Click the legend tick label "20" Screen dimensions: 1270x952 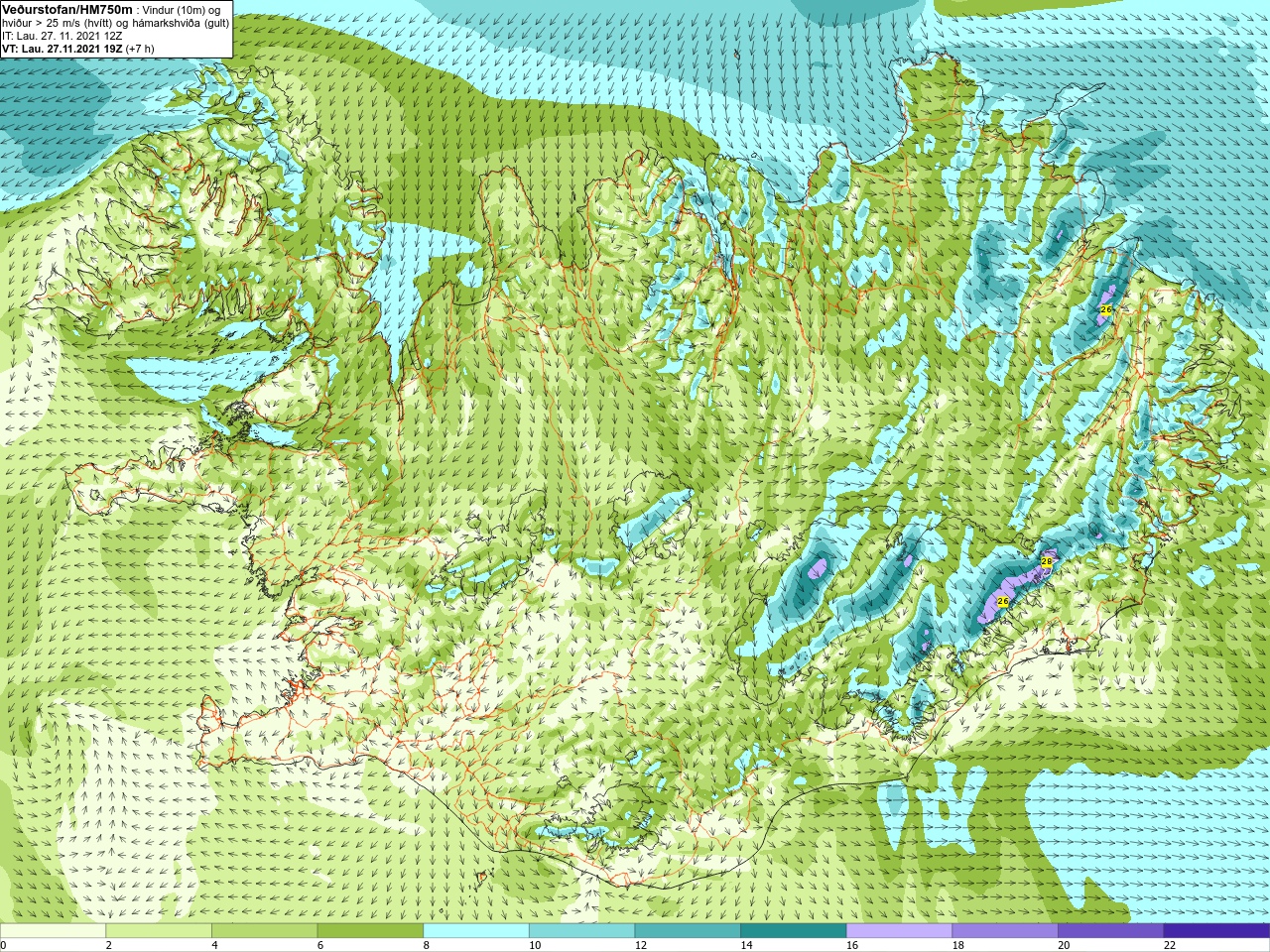1065,945
